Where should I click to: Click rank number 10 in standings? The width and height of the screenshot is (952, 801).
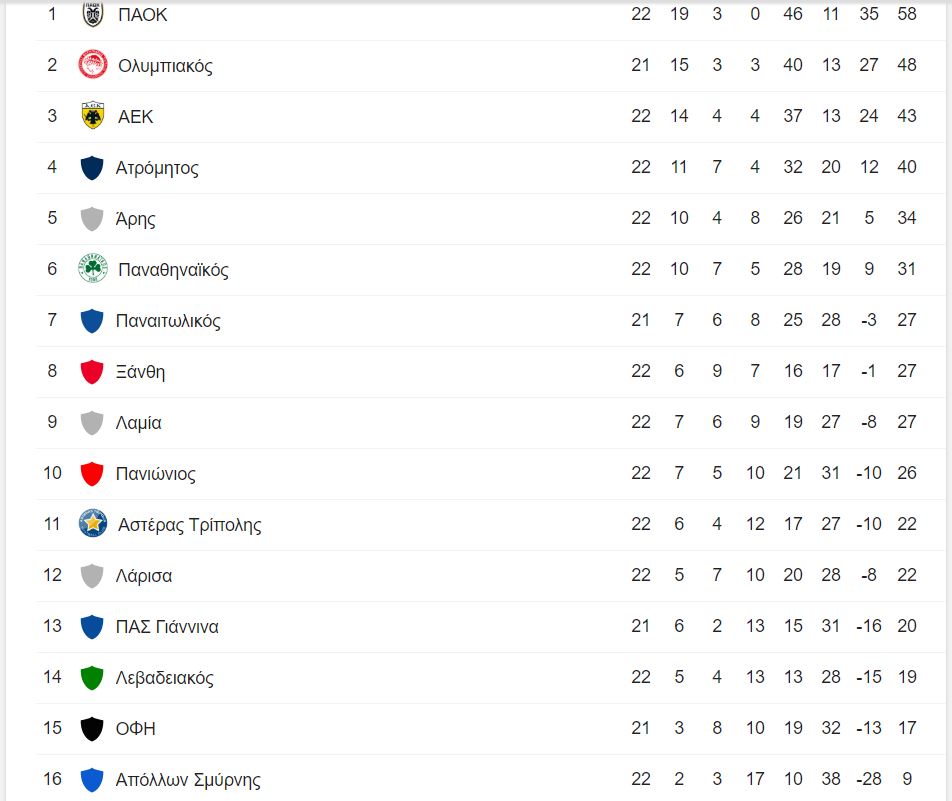tap(52, 474)
